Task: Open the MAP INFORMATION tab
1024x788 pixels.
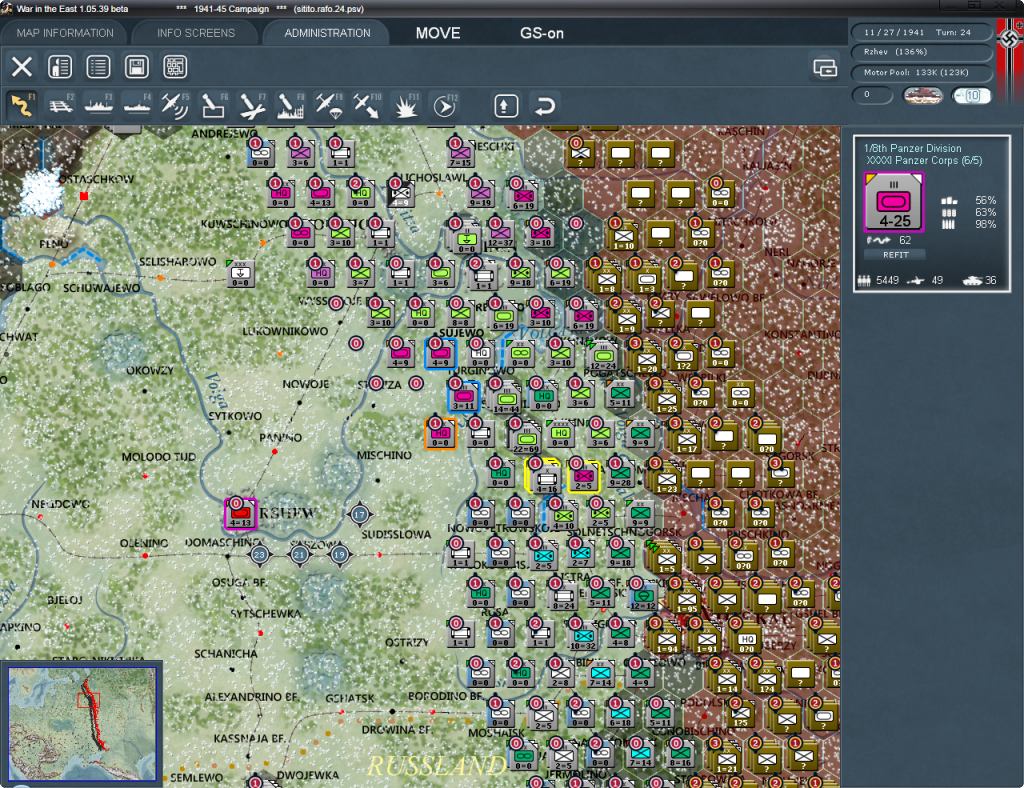Action: point(65,33)
